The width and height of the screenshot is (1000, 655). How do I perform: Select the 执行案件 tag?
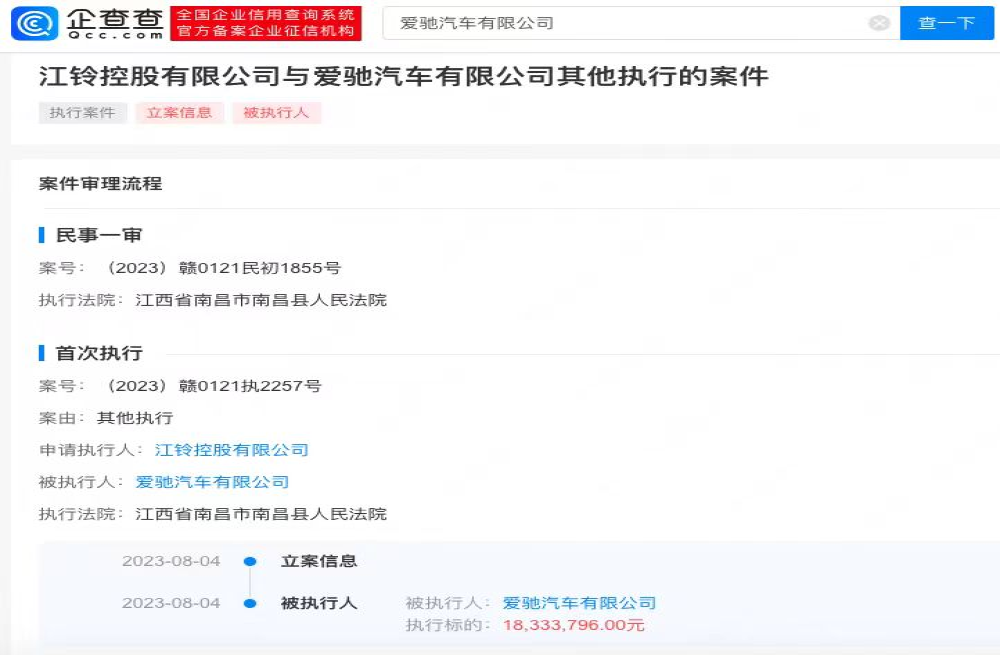click(x=82, y=113)
